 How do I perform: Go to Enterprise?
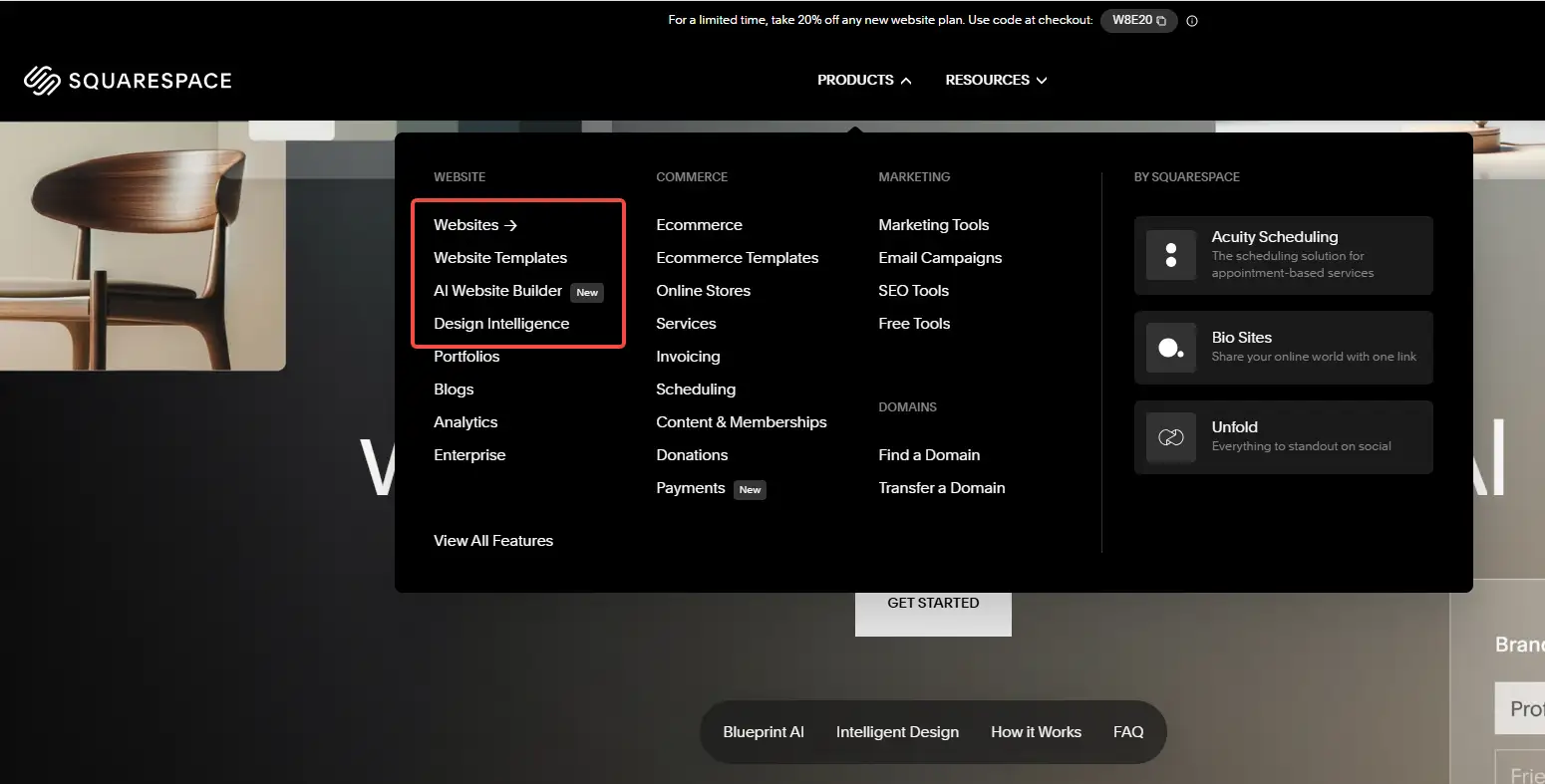[469, 455]
